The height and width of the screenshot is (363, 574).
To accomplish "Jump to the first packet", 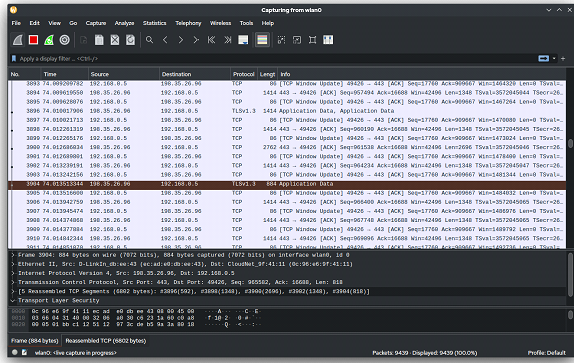I will pos(212,40).
